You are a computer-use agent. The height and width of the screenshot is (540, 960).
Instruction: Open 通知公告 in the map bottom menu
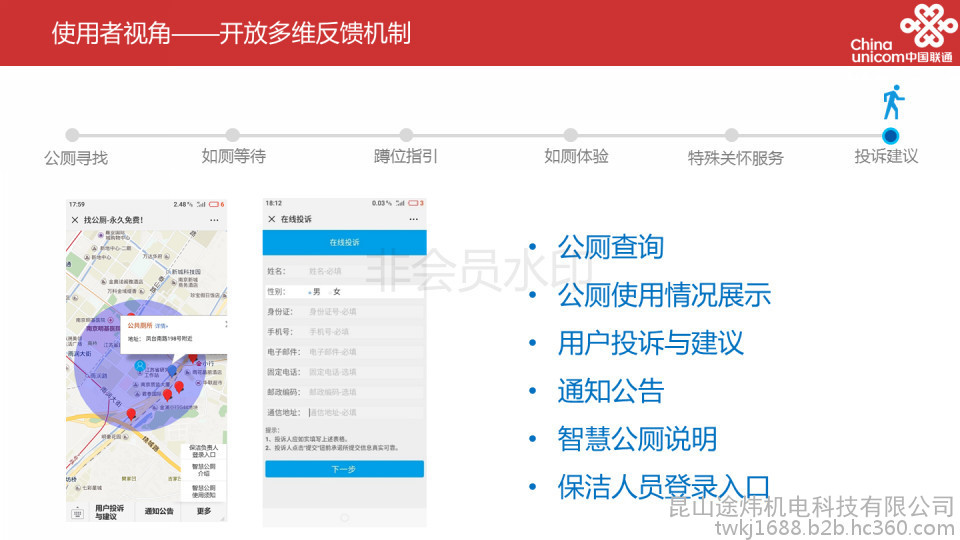pos(159,511)
